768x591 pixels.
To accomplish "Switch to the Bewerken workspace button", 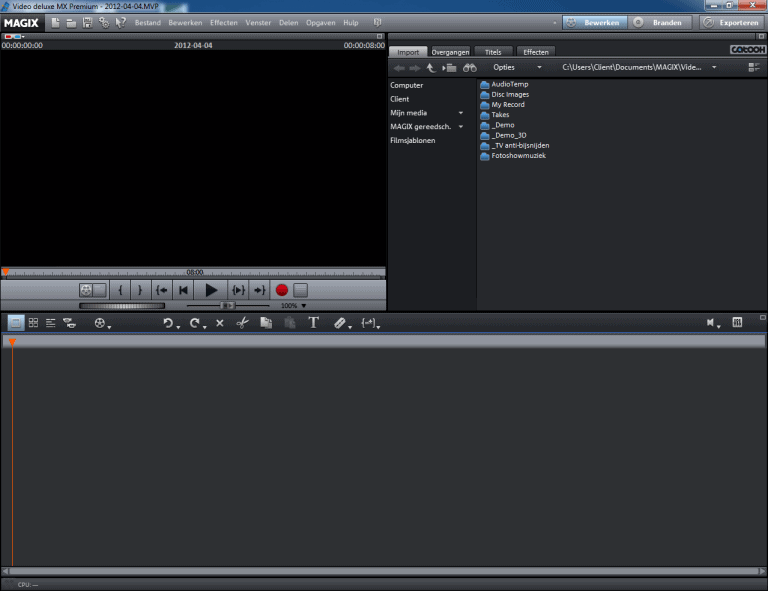I will (595, 23).
